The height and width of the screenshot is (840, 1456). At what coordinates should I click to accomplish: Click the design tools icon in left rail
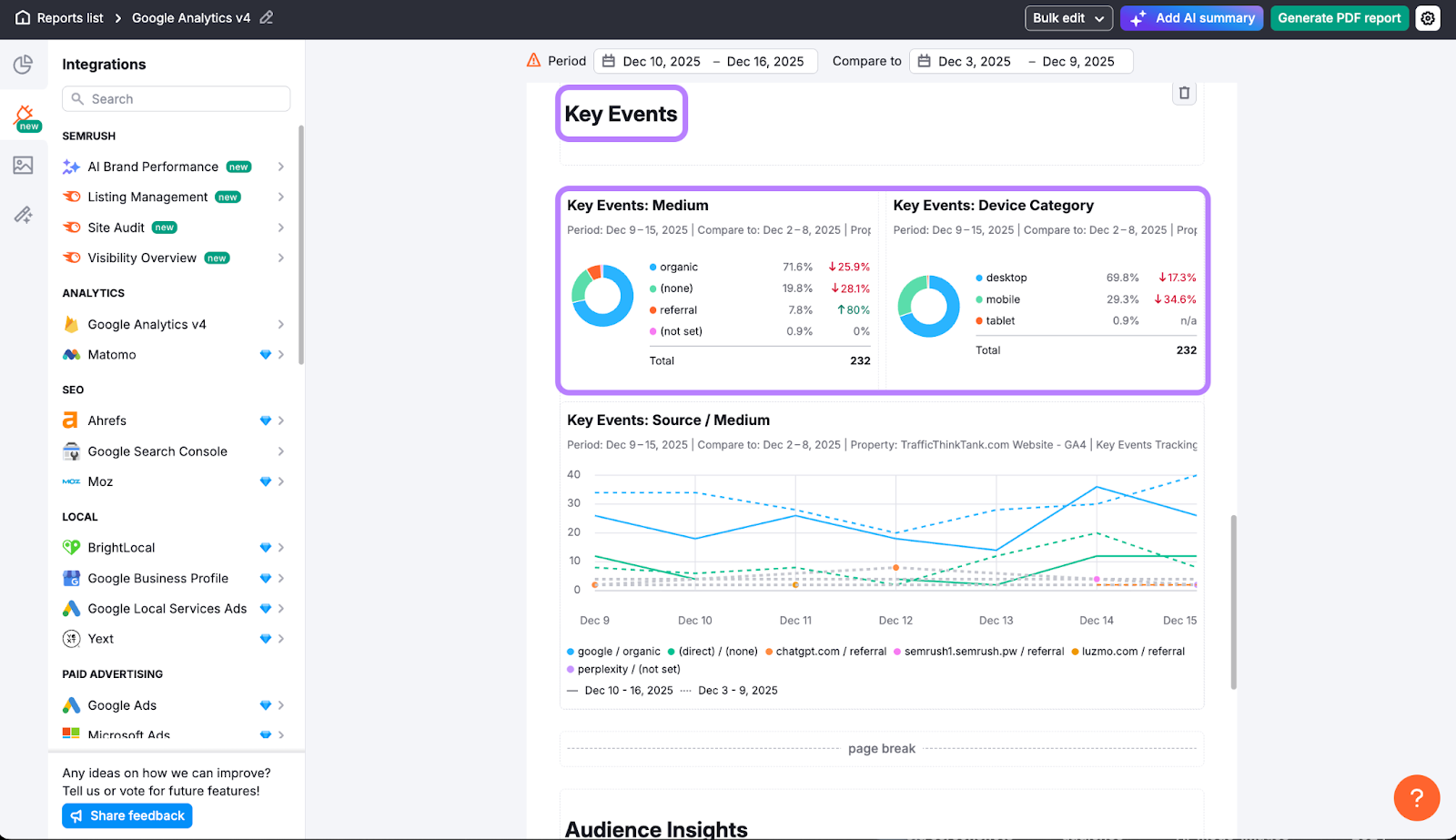click(x=24, y=215)
